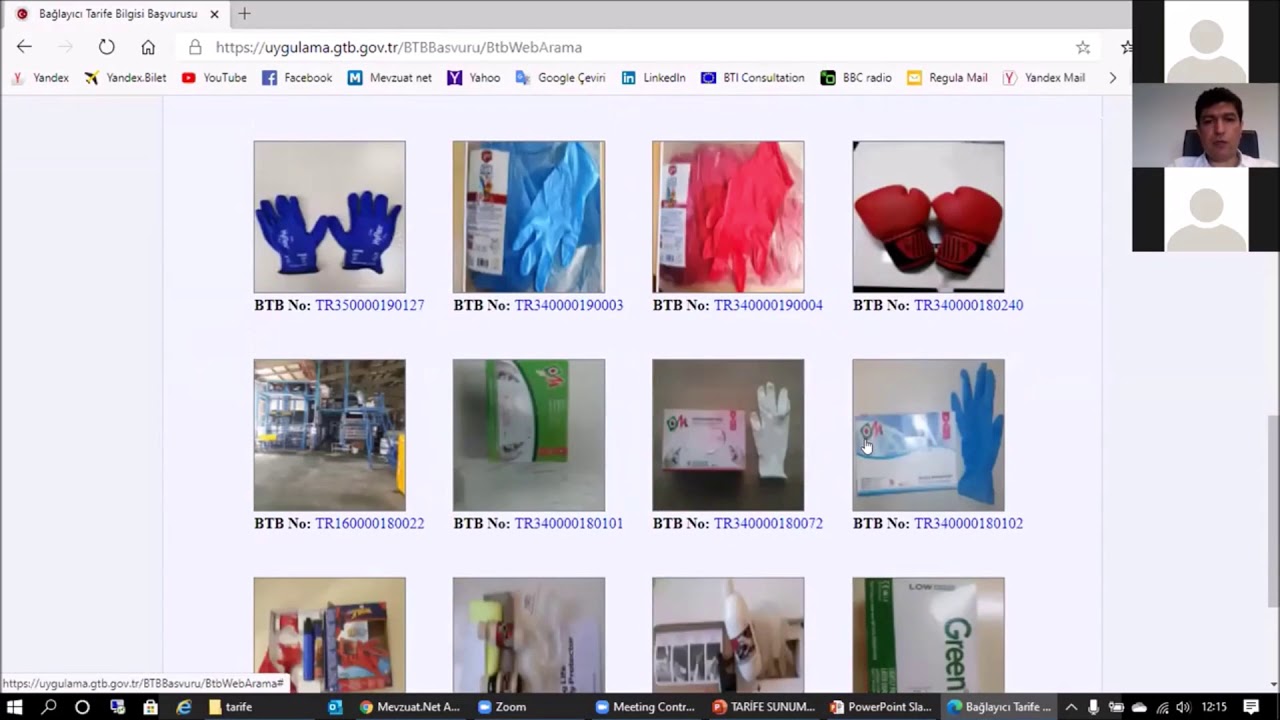Open volume control in system tray

tap(1183, 707)
